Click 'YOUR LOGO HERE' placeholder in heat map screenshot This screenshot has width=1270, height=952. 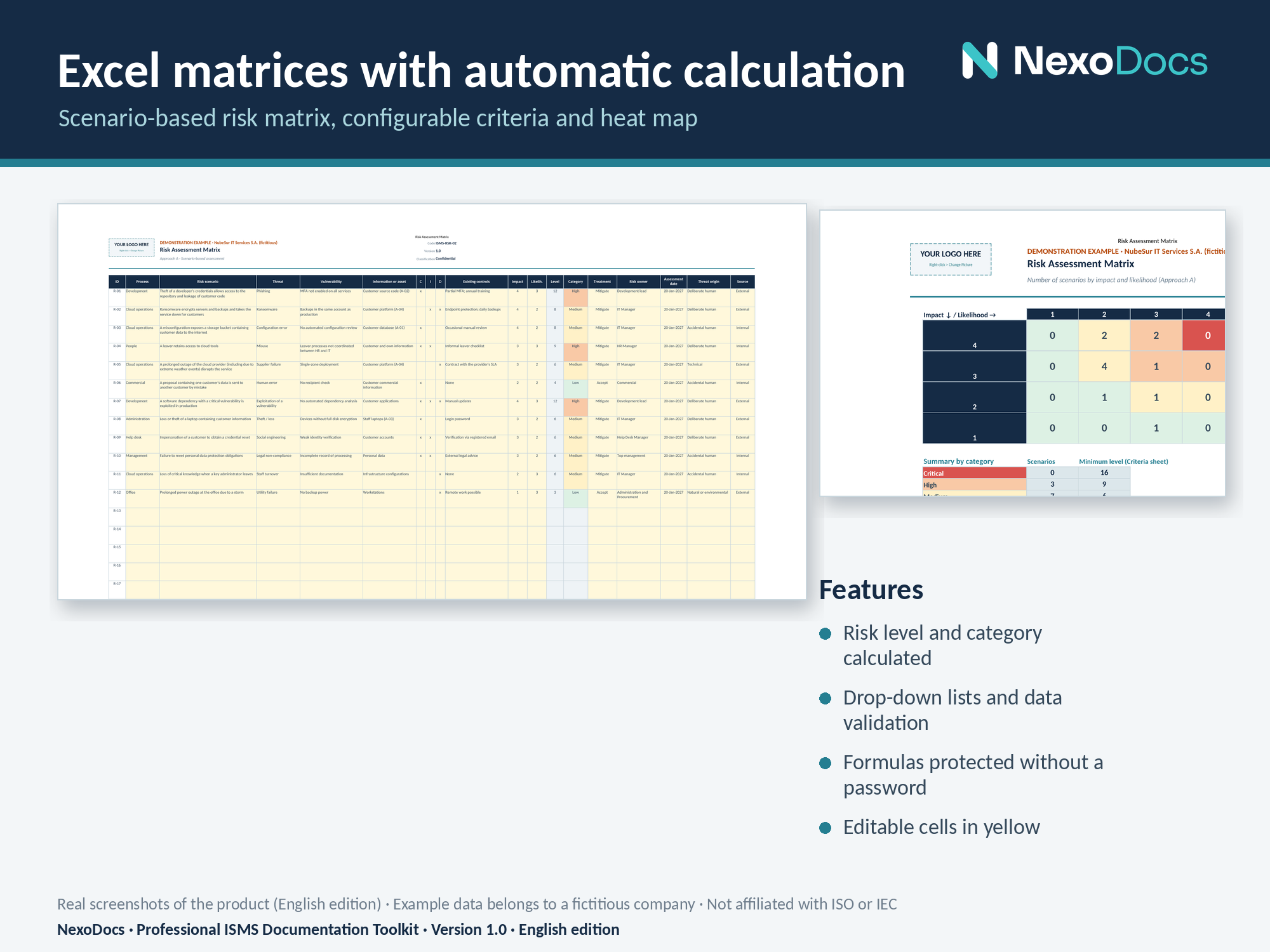pyautogui.click(x=951, y=259)
